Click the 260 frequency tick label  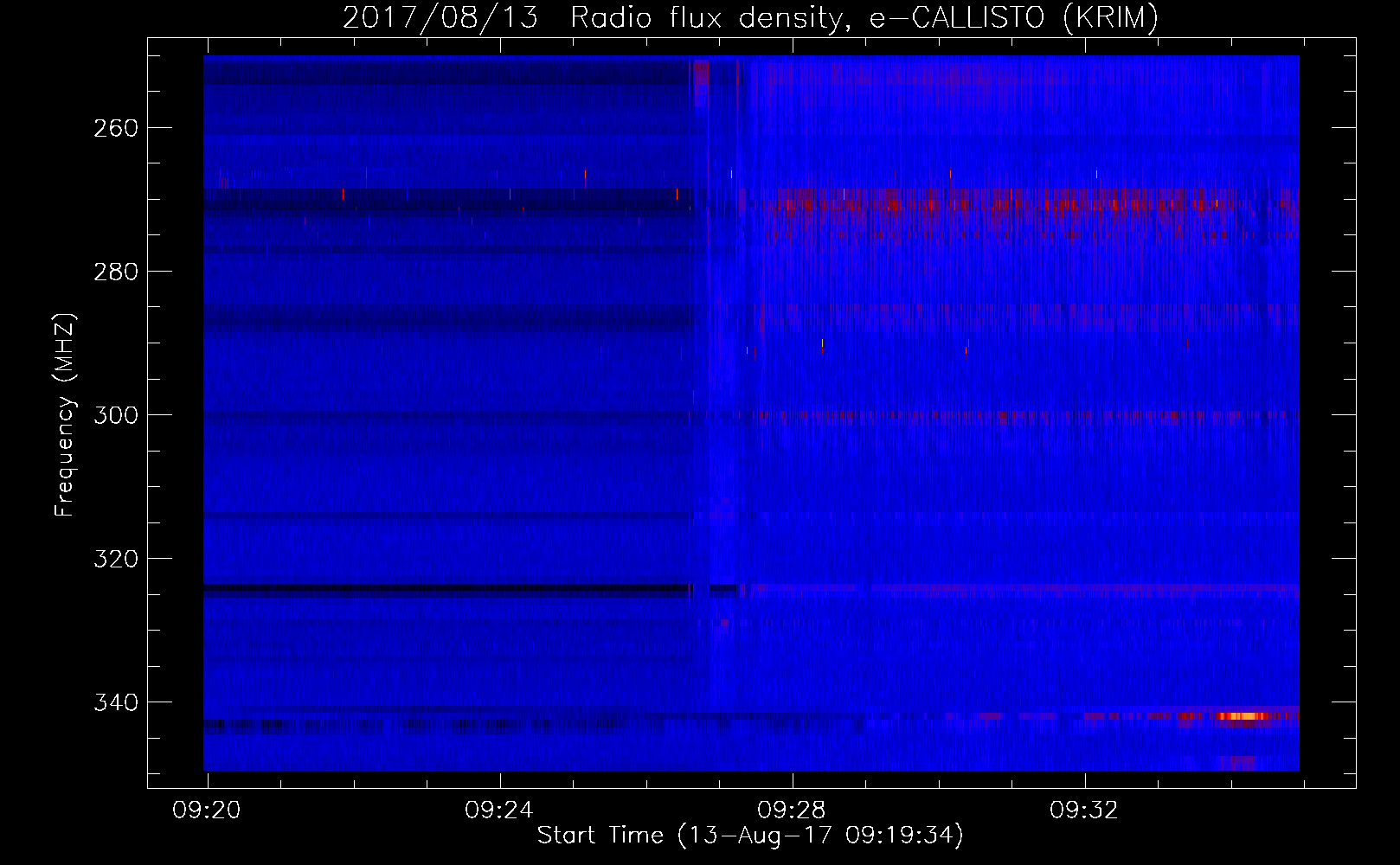click(x=115, y=128)
